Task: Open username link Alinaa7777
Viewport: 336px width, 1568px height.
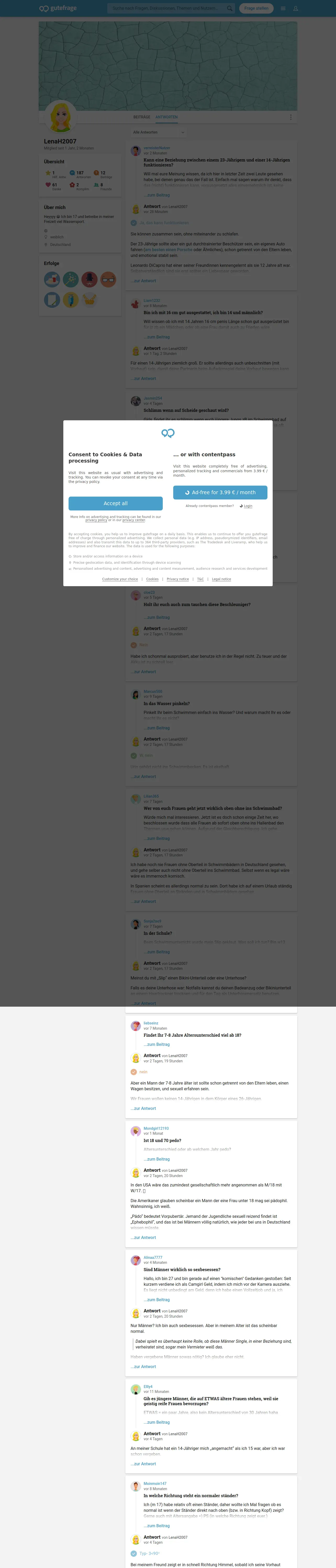Action: (x=153, y=1258)
